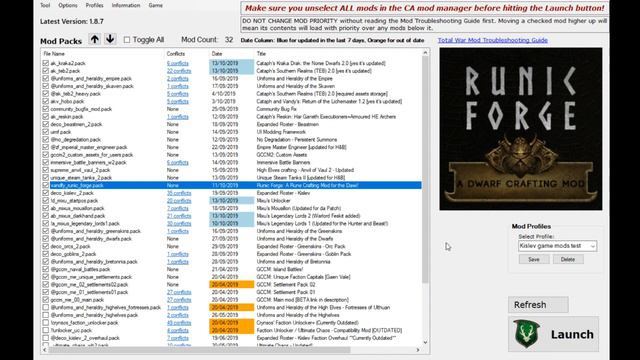Click the Save profile button
The width and height of the screenshot is (640, 360).
534,260
